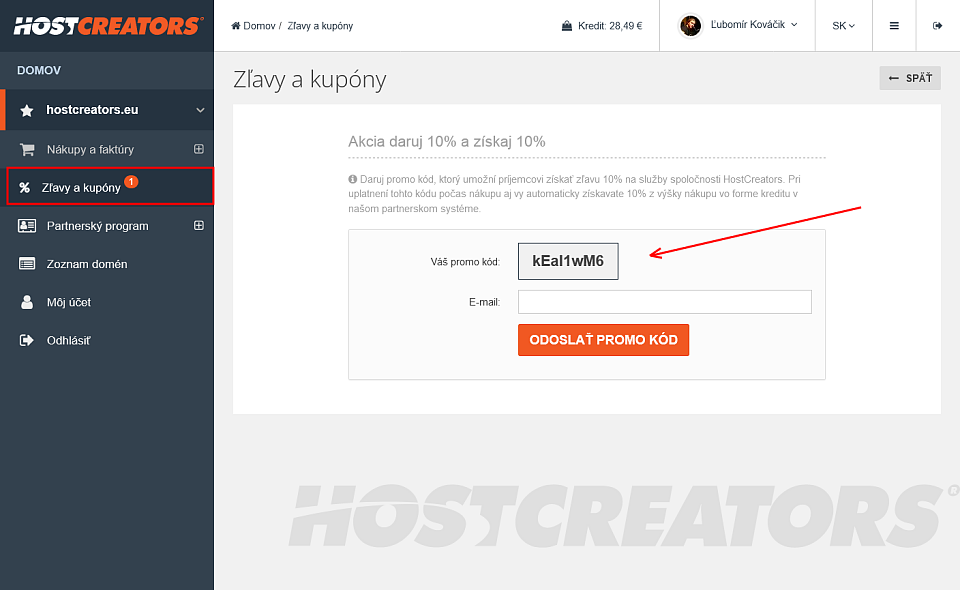Viewport: 960px width, 590px height.
Task: Click the 'Váš promo kód:' label
Action: [x=465, y=262]
